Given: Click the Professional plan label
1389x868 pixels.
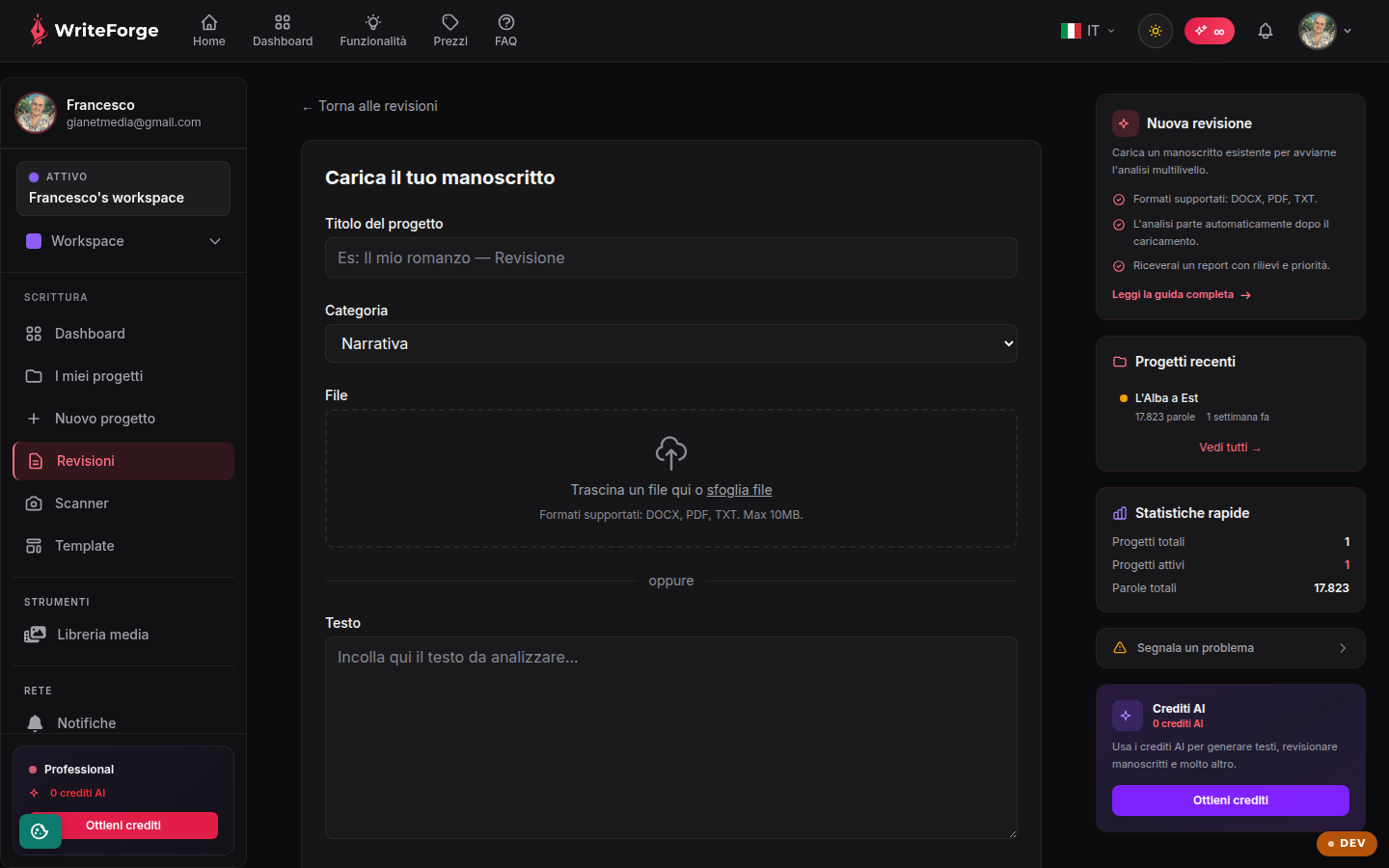Looking at the screenshot, I should pyautogui.click(x=79, y=770).
